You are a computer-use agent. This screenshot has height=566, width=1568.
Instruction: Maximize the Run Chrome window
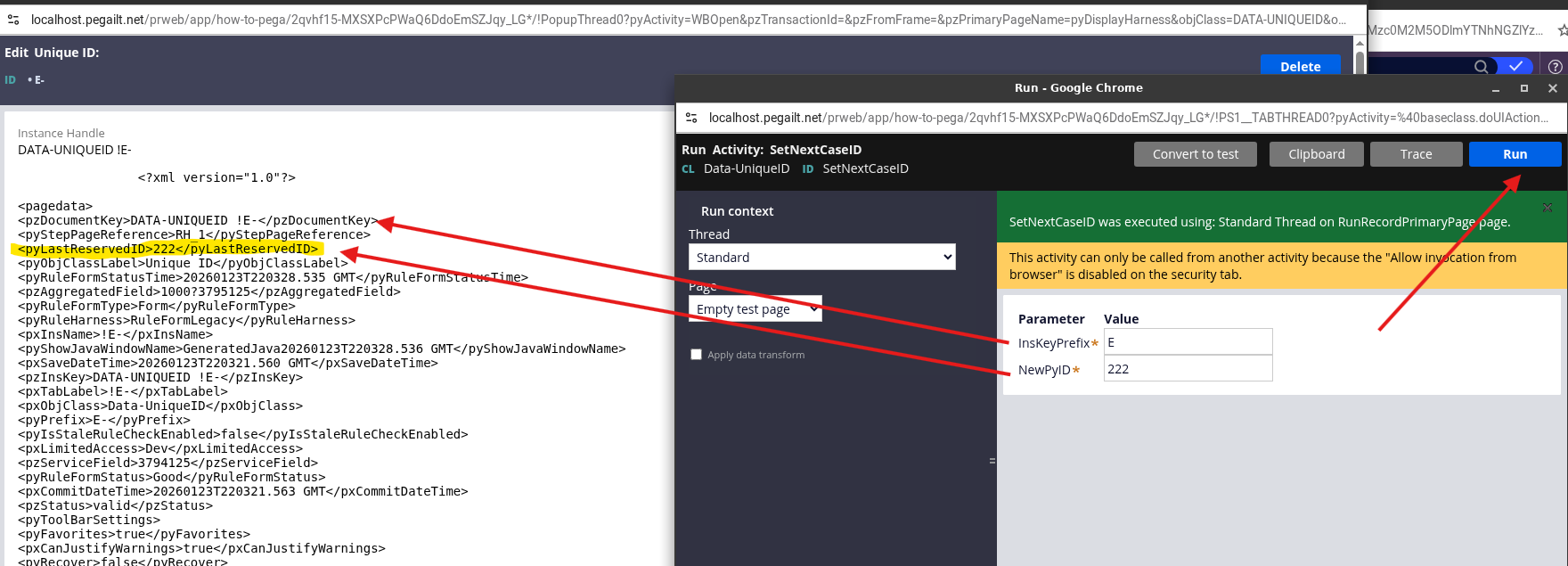[1524, 88]
